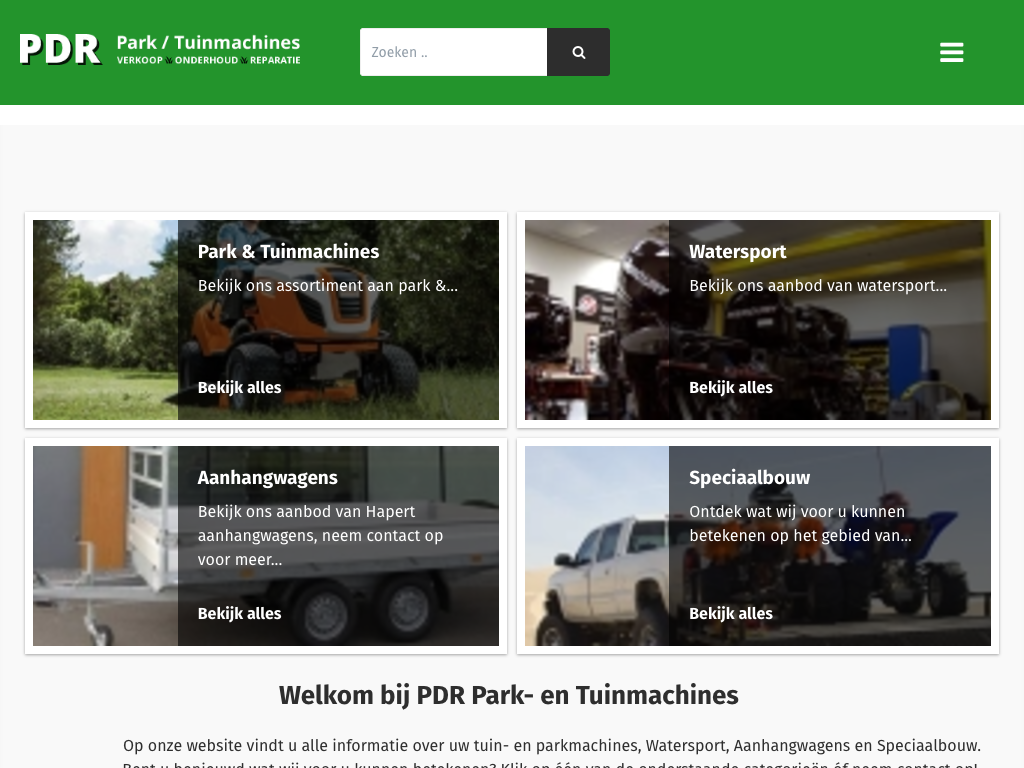Viewport: 1024px width, 768px height.
Task: Click Bekijk alles under Park & Tuinmachines
Action: [240, 387]
